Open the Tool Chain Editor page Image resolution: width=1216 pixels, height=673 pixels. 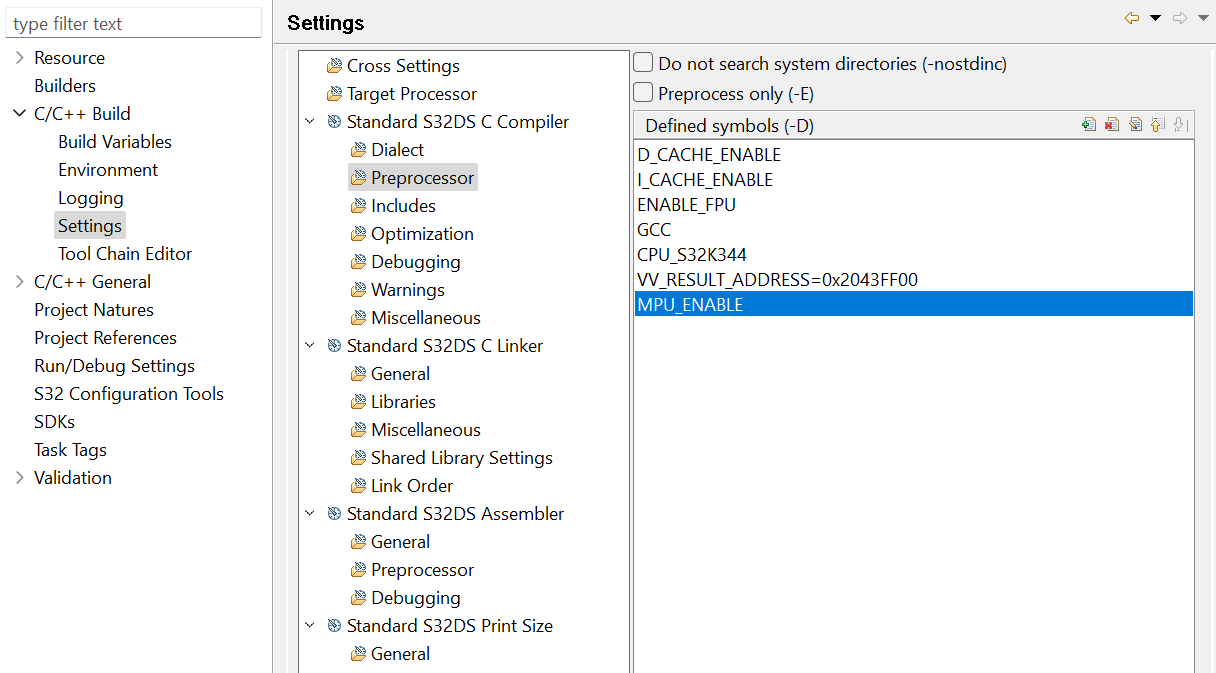coord(125,254)
